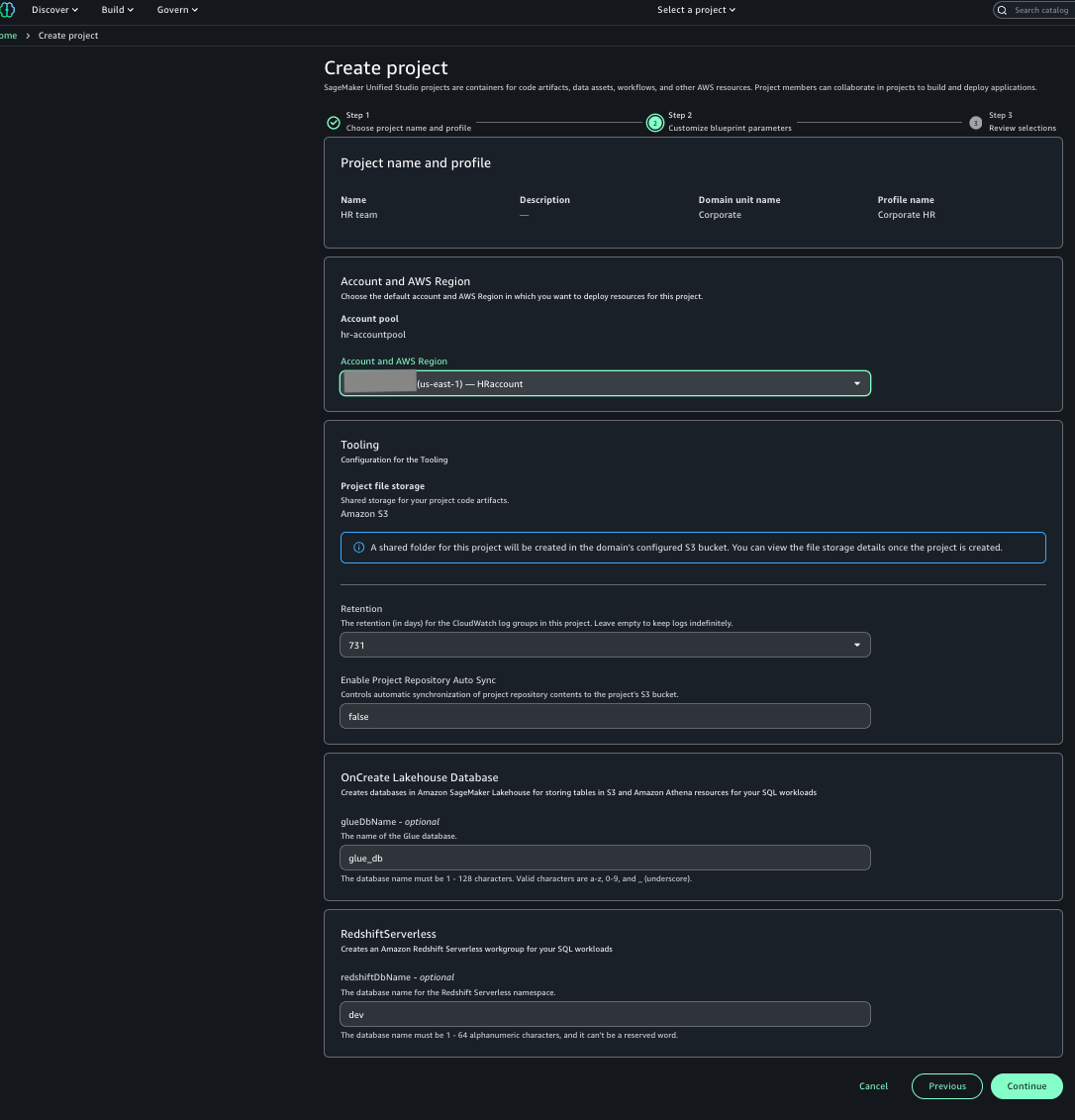Click the Account and AWS Region dropdown arrow
The image size is (1075, 1120).
[x=856, y=383]
